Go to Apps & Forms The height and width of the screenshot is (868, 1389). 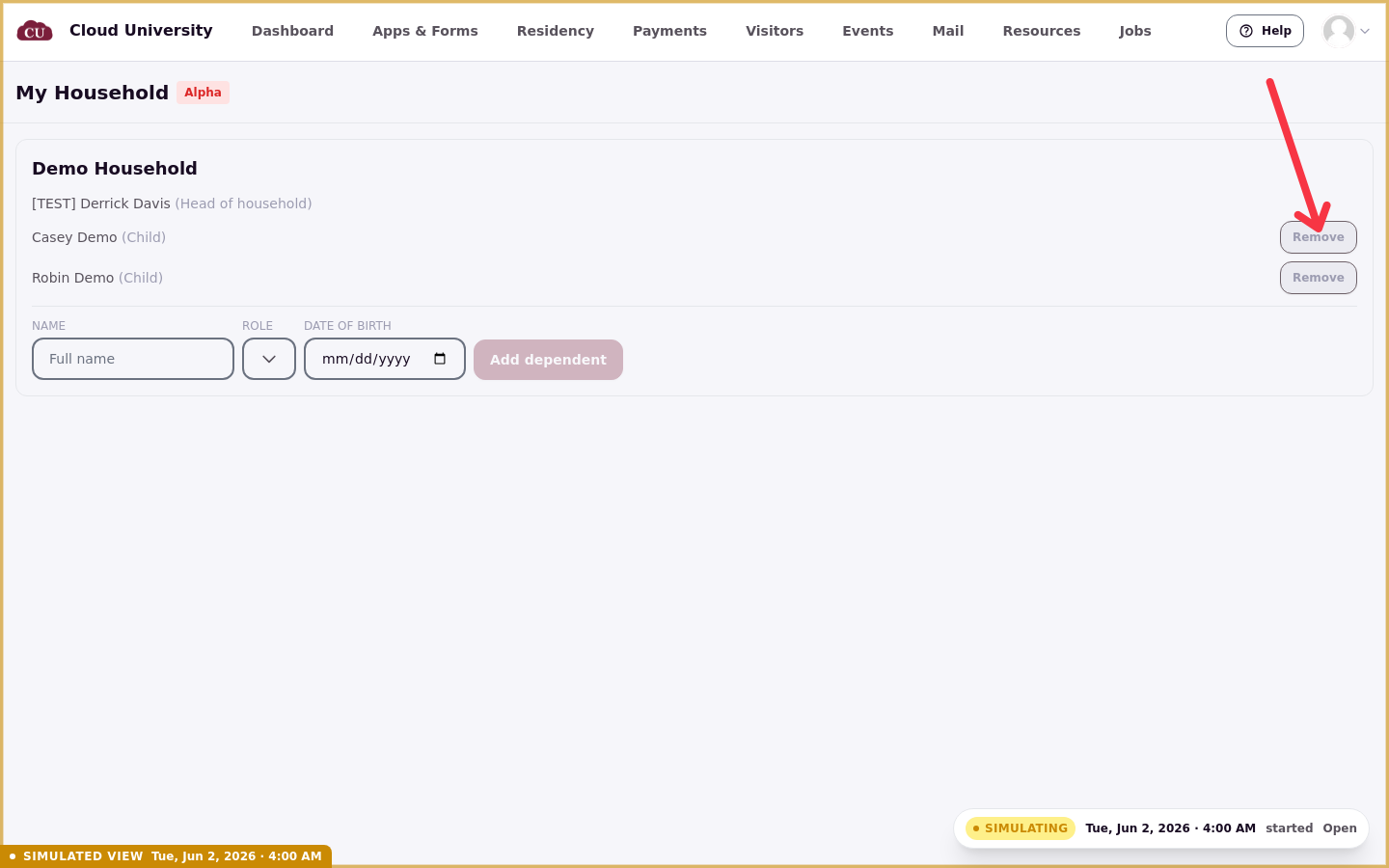click(x=425, y=31)
